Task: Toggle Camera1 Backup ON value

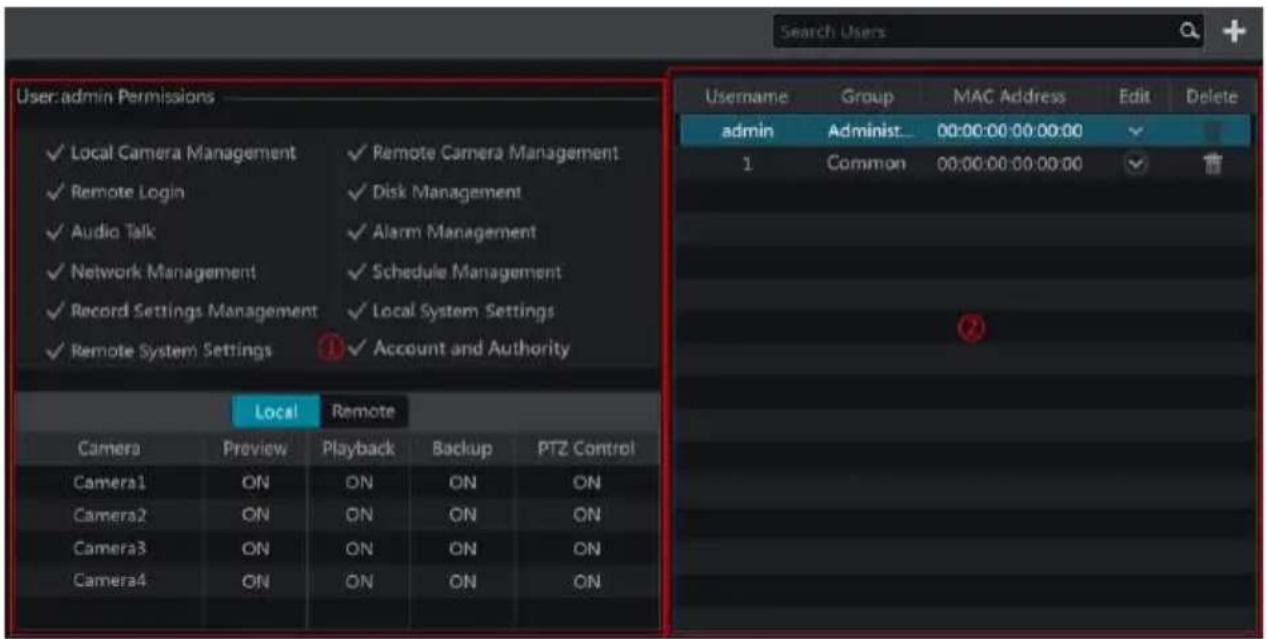Action: tap(462, 482)
